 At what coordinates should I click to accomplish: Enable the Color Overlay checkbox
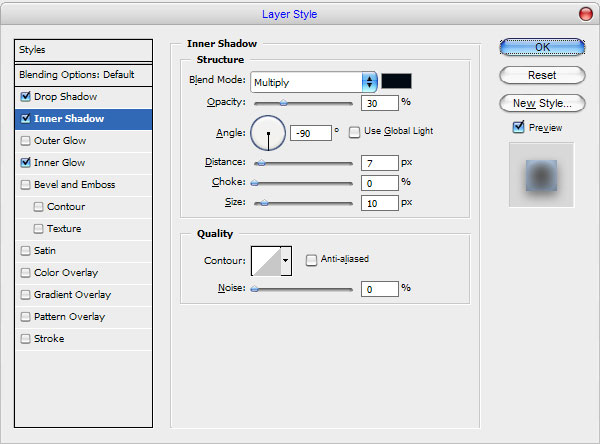tap(25, 273)
